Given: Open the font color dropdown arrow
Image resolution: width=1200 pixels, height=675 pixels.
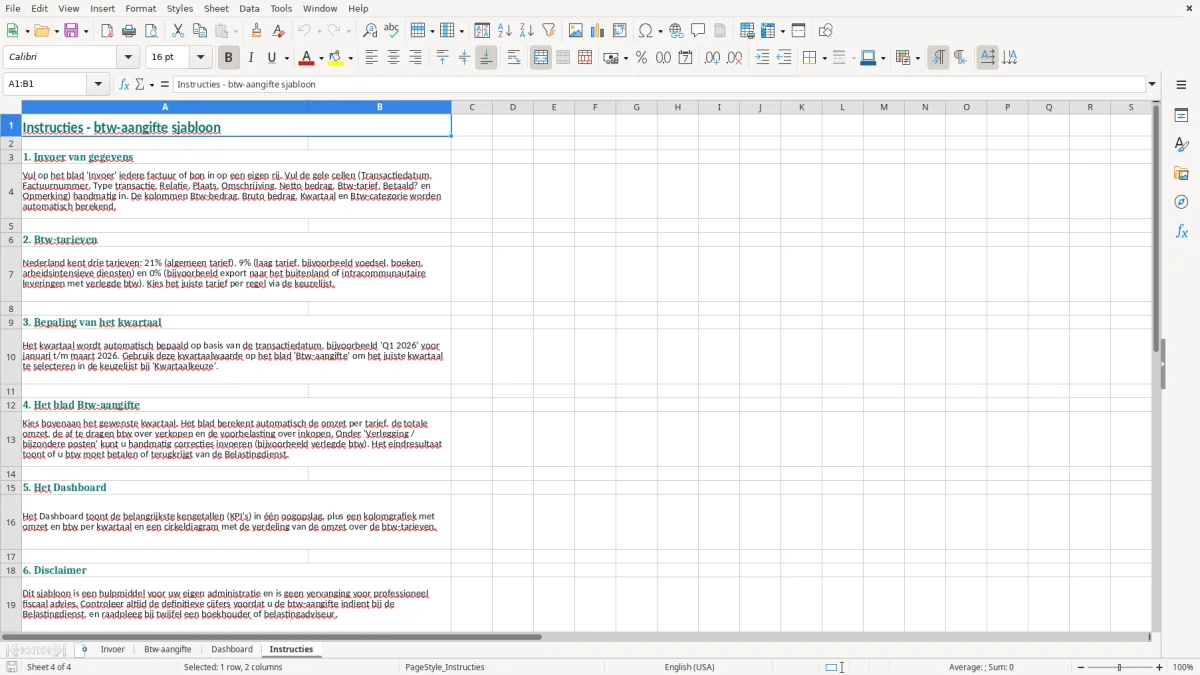Looking at the screenshot, I should coord(321,58).
